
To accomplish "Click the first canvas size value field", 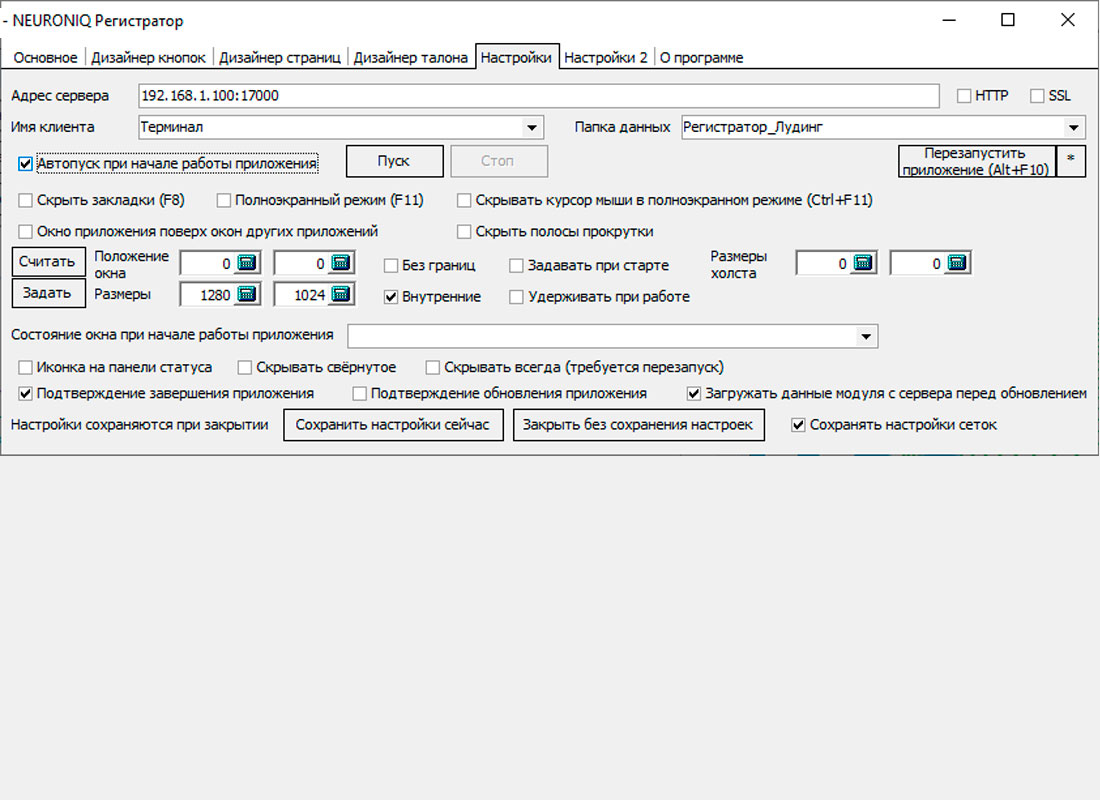I will point(824,263).
